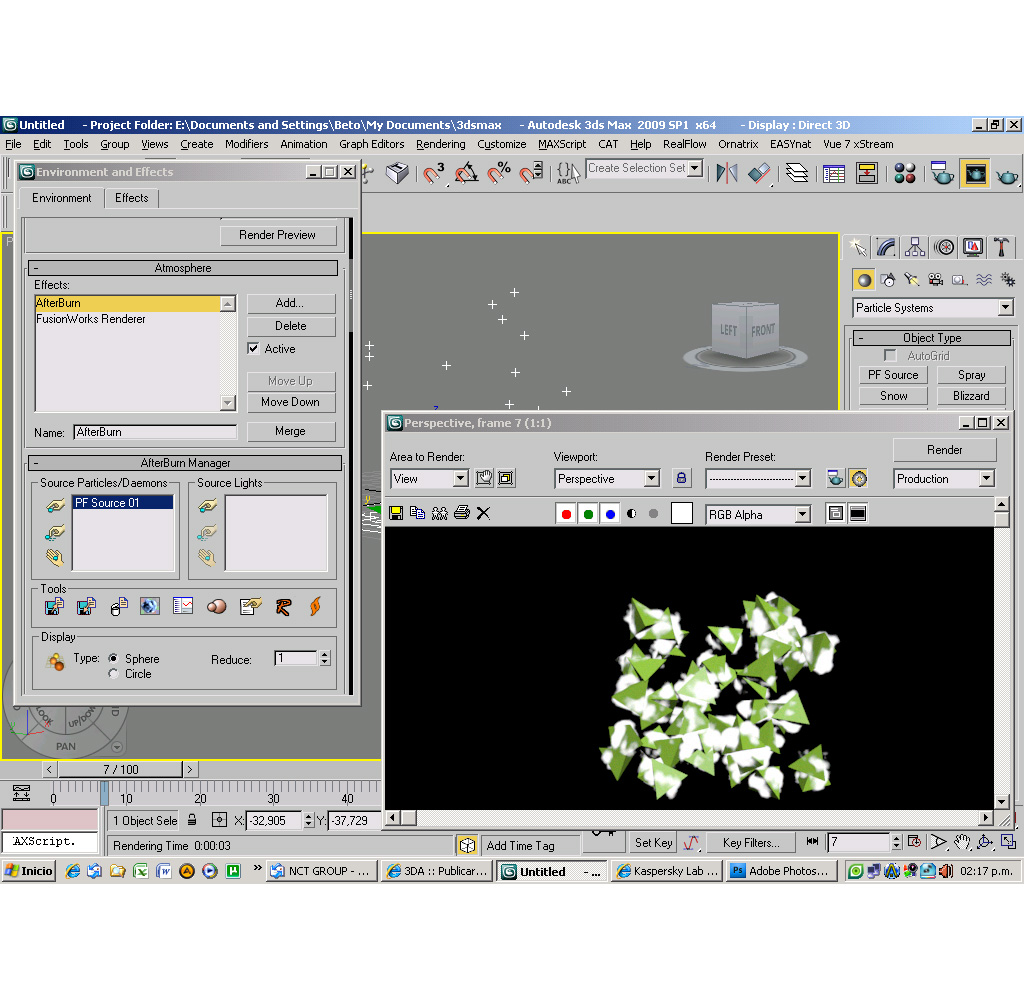Viewport: 1024px width, 1000px height.
Task: Switch to the Environment tab
Action: pyautogui.click(x=61, y=198)
